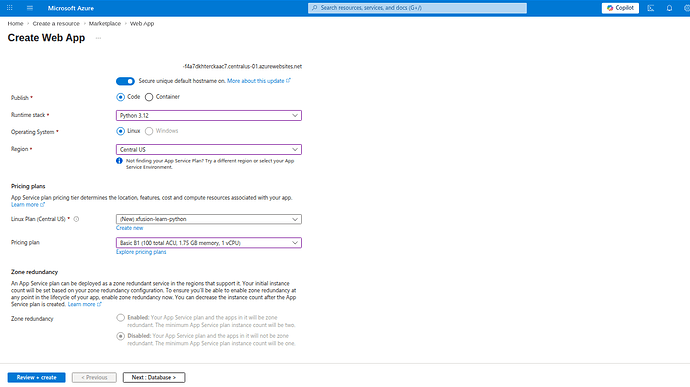Go to Web App breadcrumb
690x387 pixels.
[142, 24]
